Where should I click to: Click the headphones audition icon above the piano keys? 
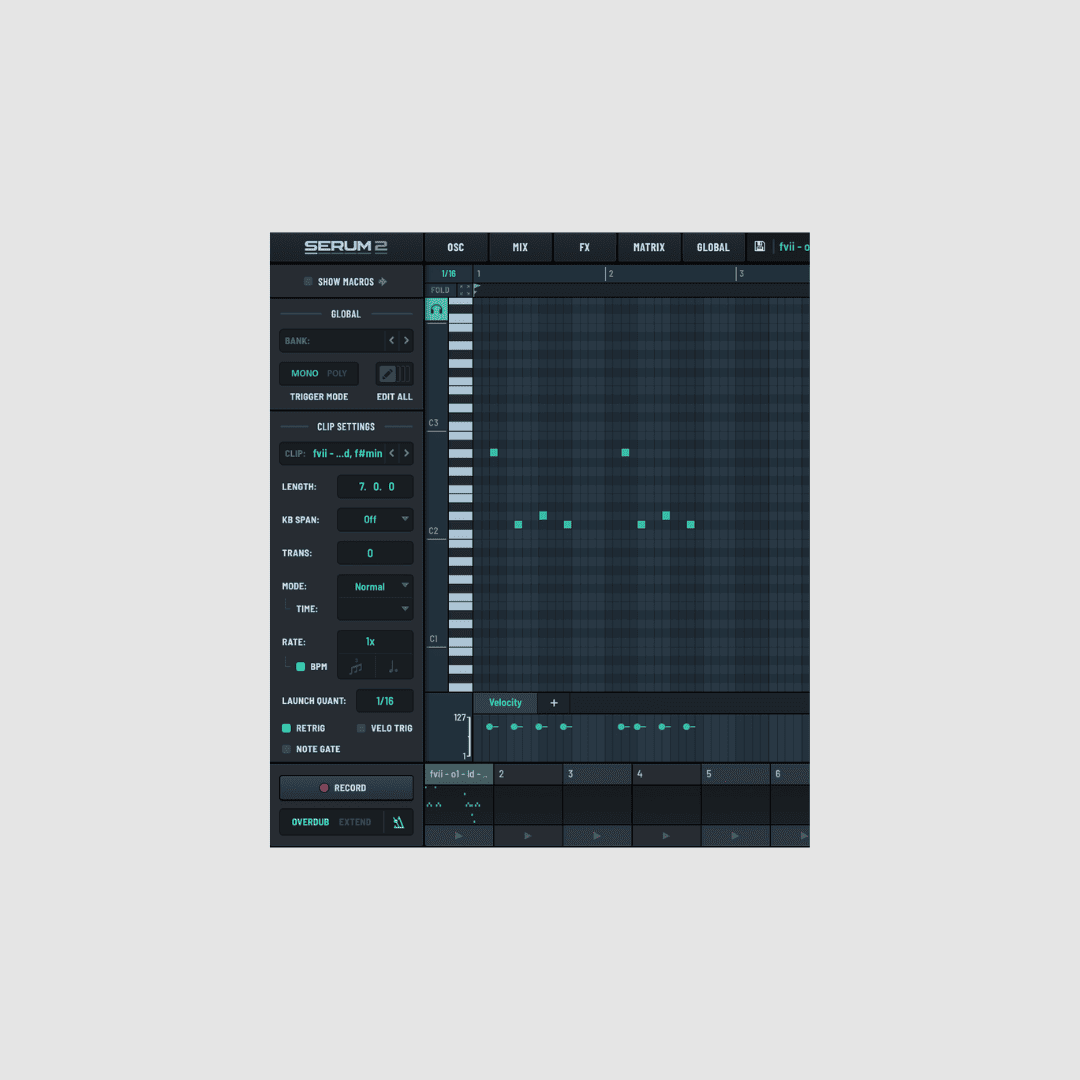point(436,310)
